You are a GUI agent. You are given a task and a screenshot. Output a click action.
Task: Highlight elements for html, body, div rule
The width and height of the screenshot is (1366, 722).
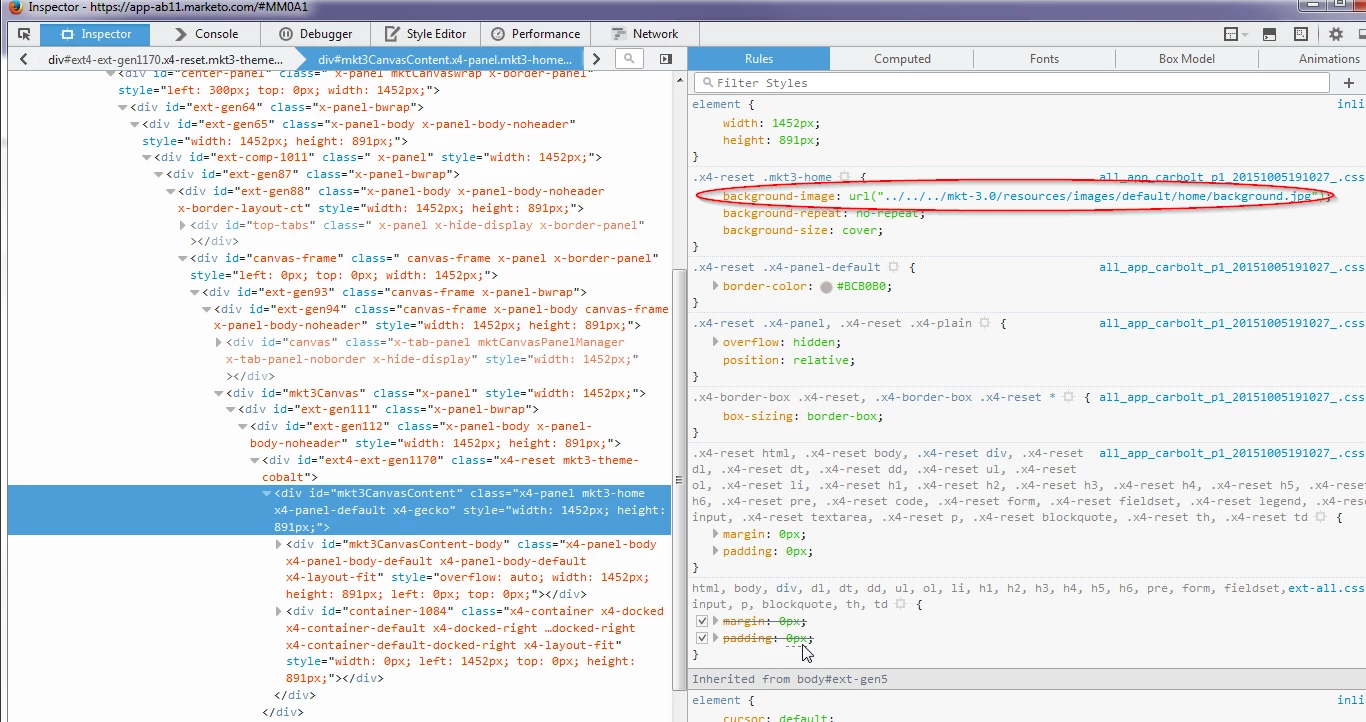click(x=901, y=604)
